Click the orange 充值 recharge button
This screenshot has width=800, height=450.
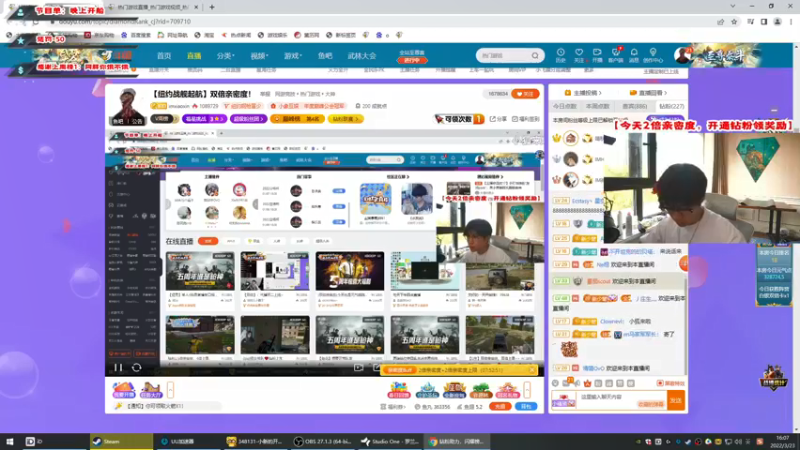click(x=500, y=407)
